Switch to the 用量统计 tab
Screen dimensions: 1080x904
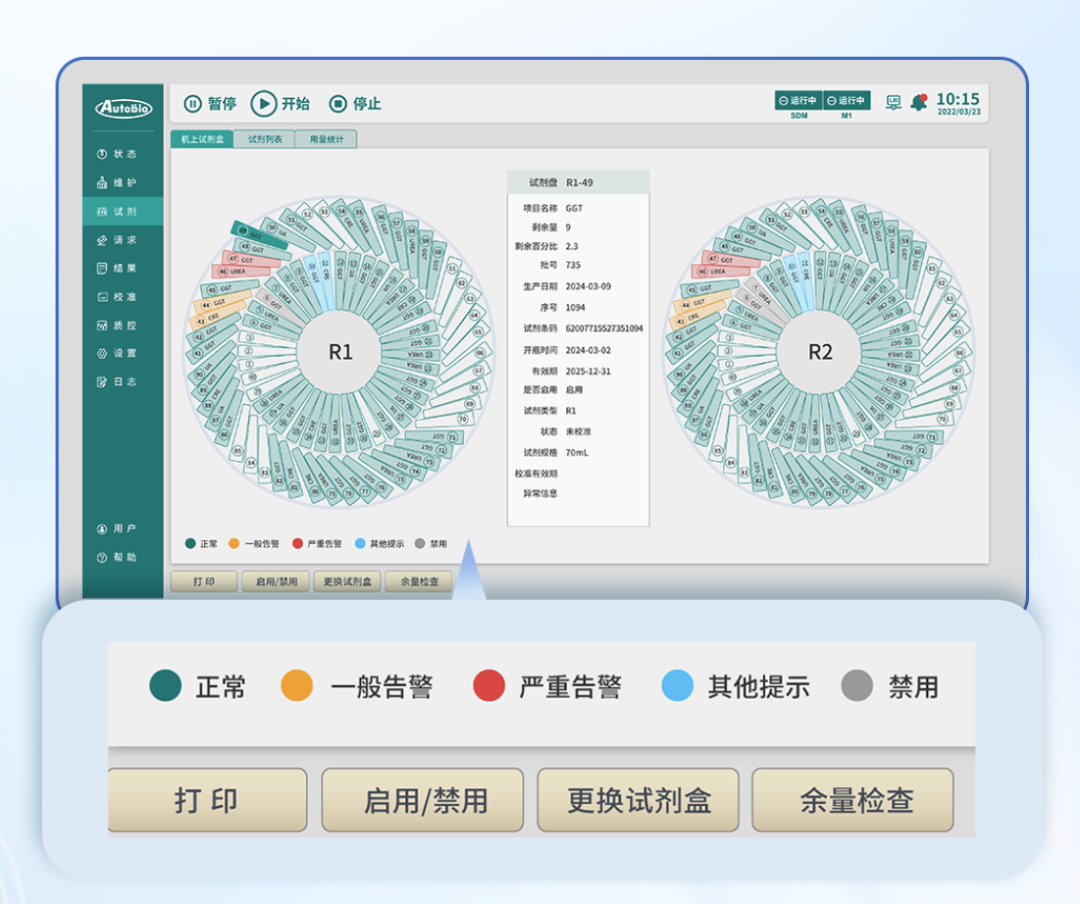click(x=326, y=139)
